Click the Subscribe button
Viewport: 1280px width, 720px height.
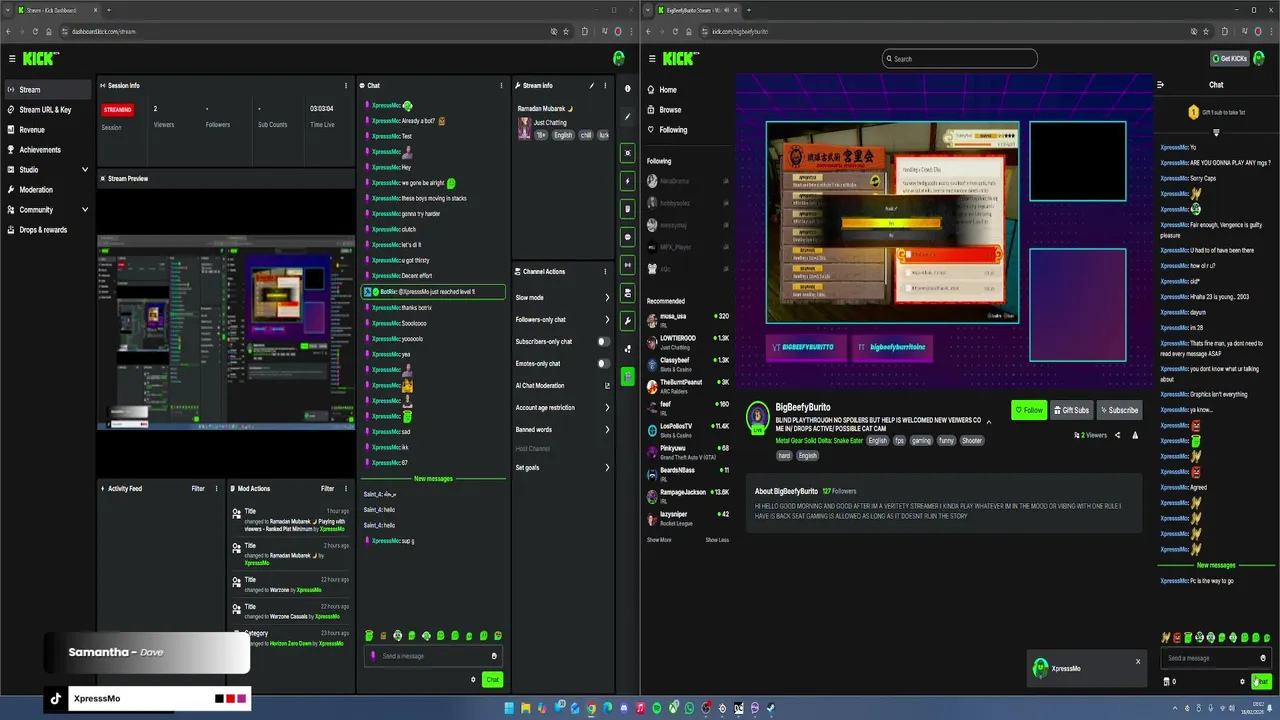[x=1119, y=410]
